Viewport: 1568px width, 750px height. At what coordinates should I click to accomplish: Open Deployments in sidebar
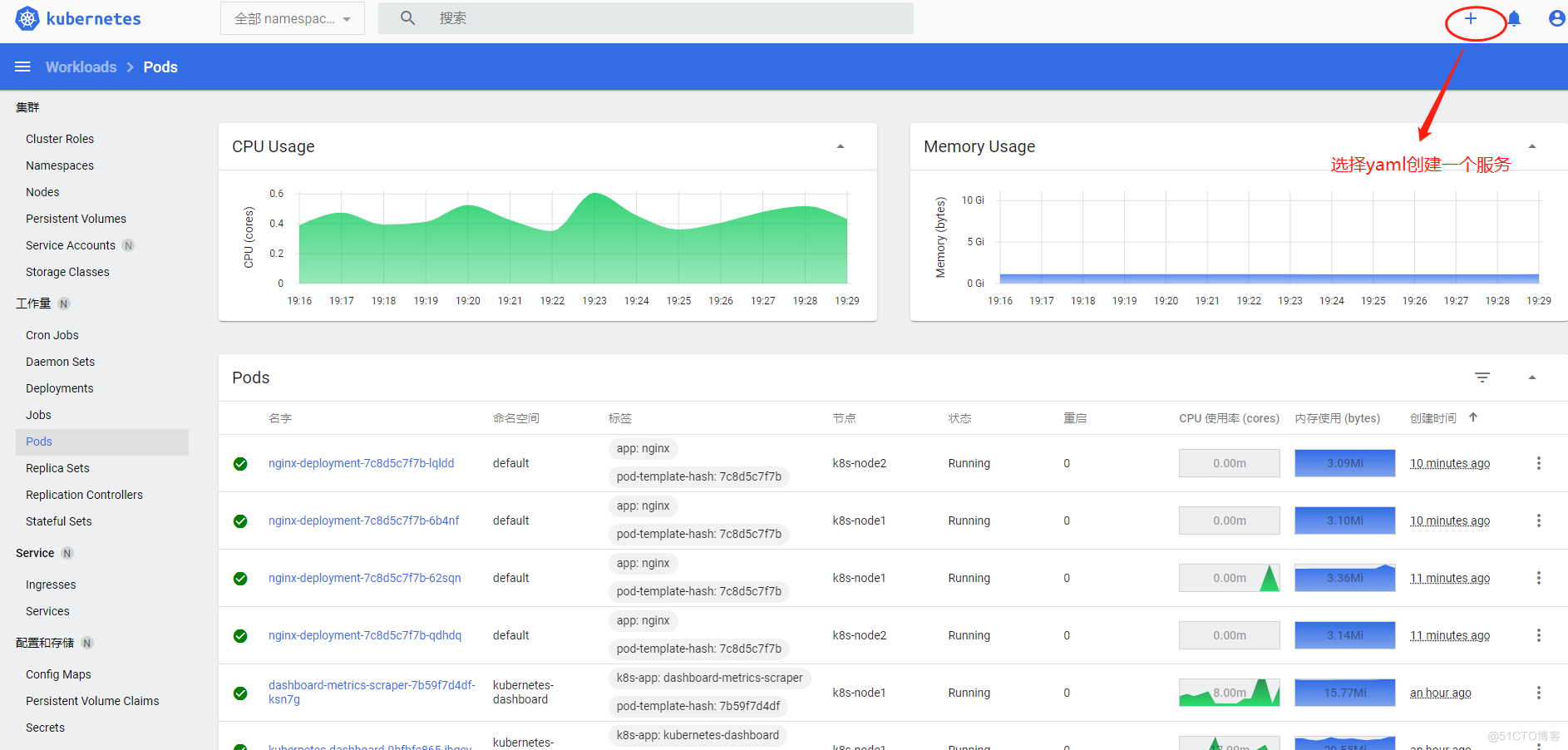pyautogui.click(x=59, y=388)
